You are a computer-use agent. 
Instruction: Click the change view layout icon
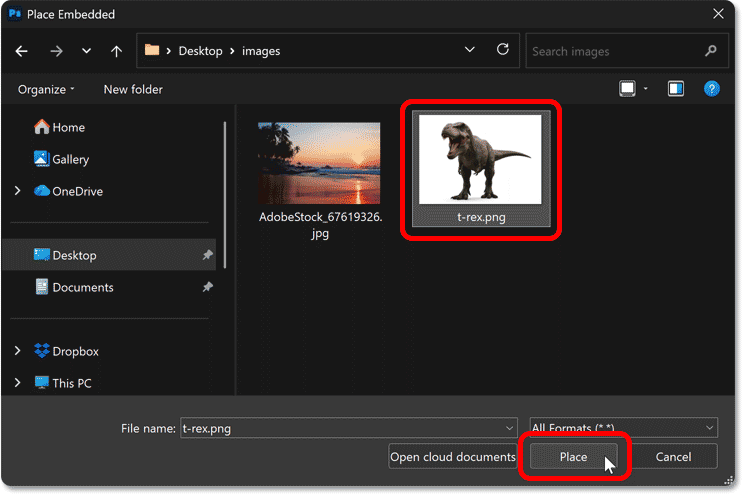point(627,89)
